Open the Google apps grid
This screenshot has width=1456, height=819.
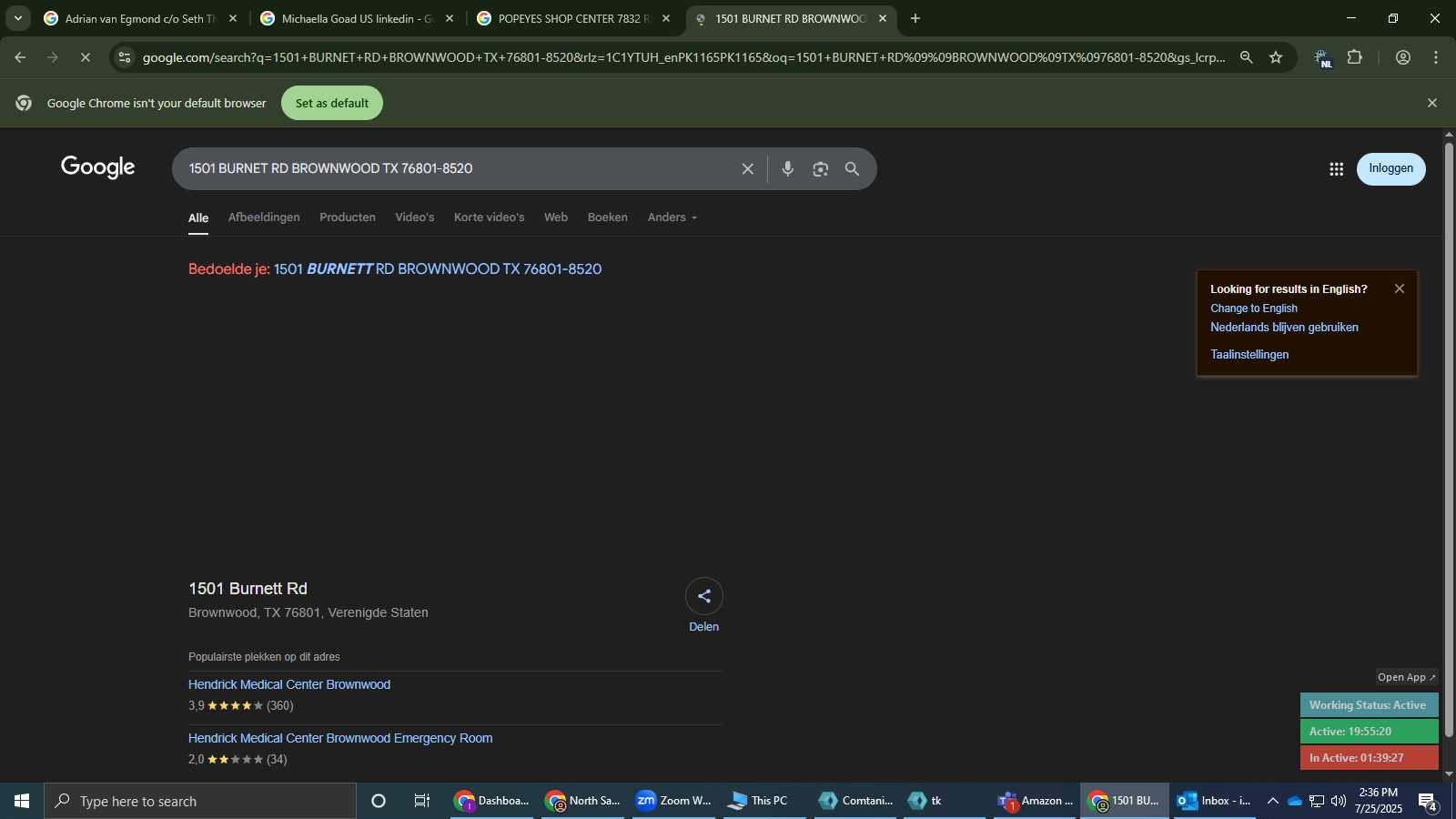point(1337,168)
